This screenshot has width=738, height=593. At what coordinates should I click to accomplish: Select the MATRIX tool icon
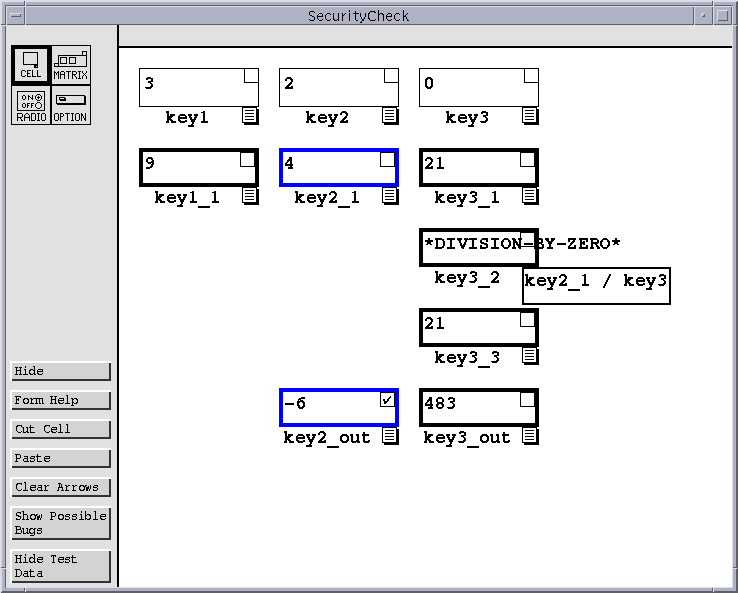pos(70,65)
